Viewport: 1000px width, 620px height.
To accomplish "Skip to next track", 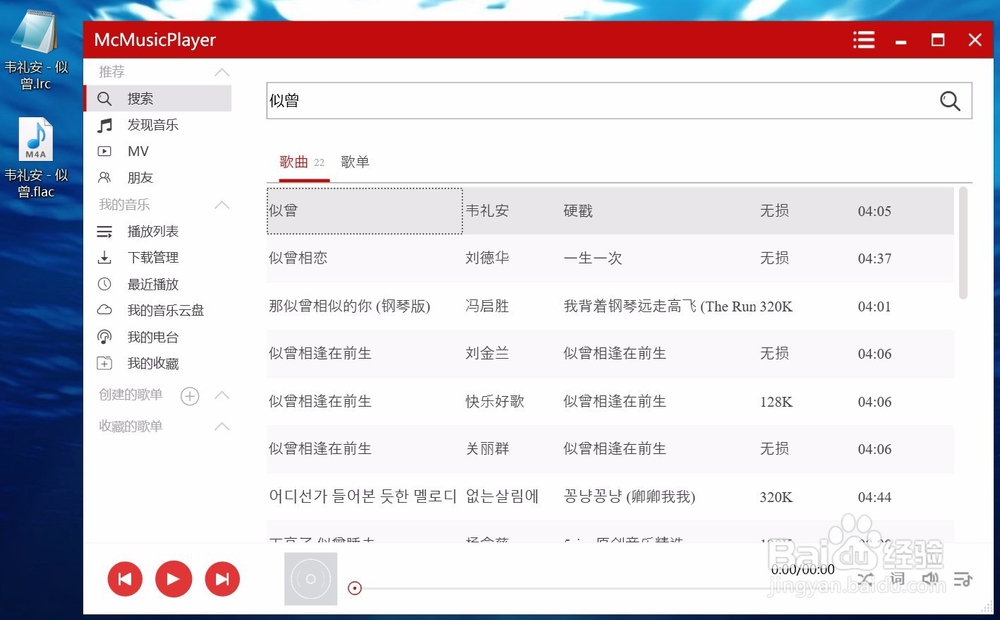I will (222, 579).
